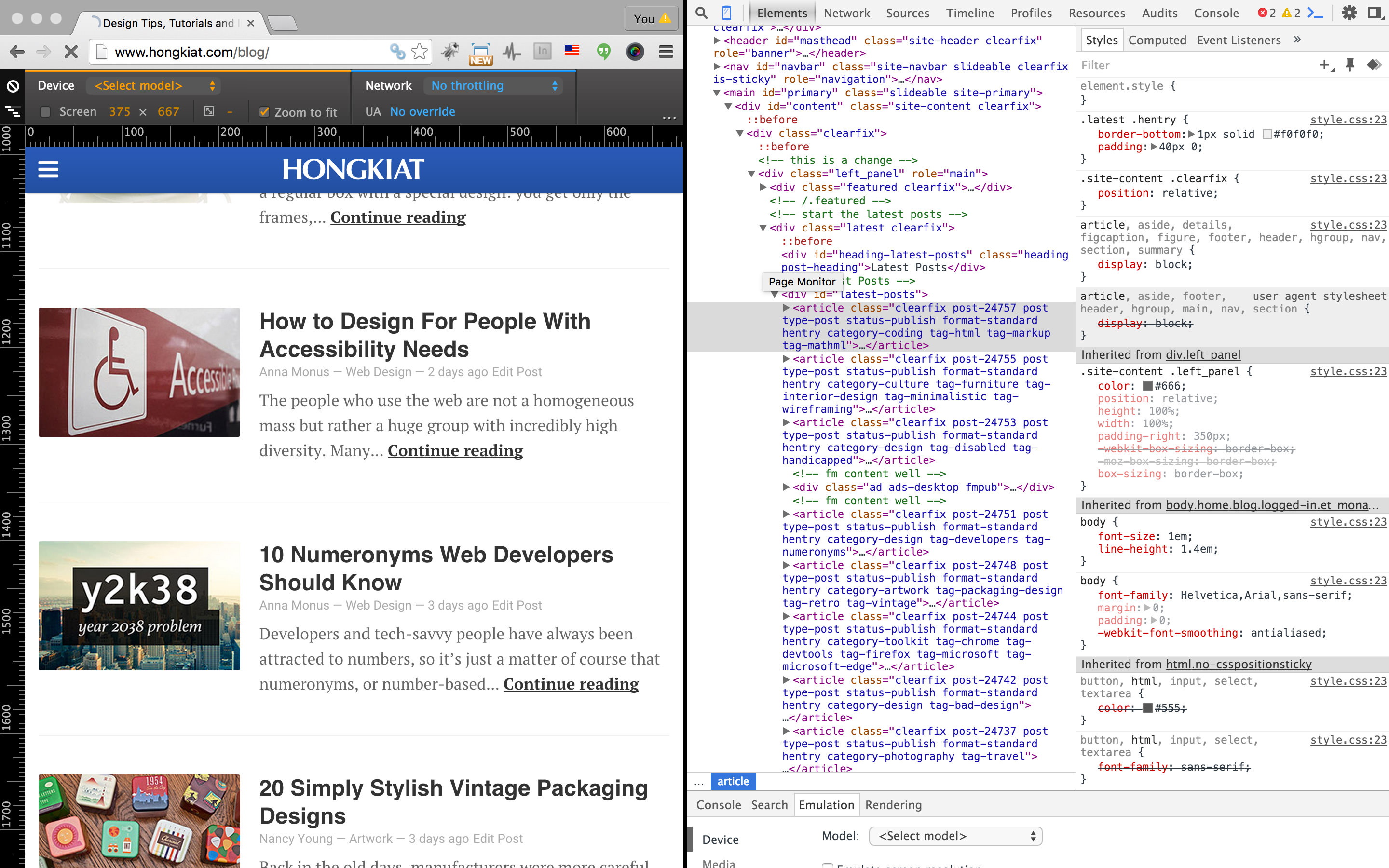Uncheck the Zoom to fit checkbox

(264, 112)
